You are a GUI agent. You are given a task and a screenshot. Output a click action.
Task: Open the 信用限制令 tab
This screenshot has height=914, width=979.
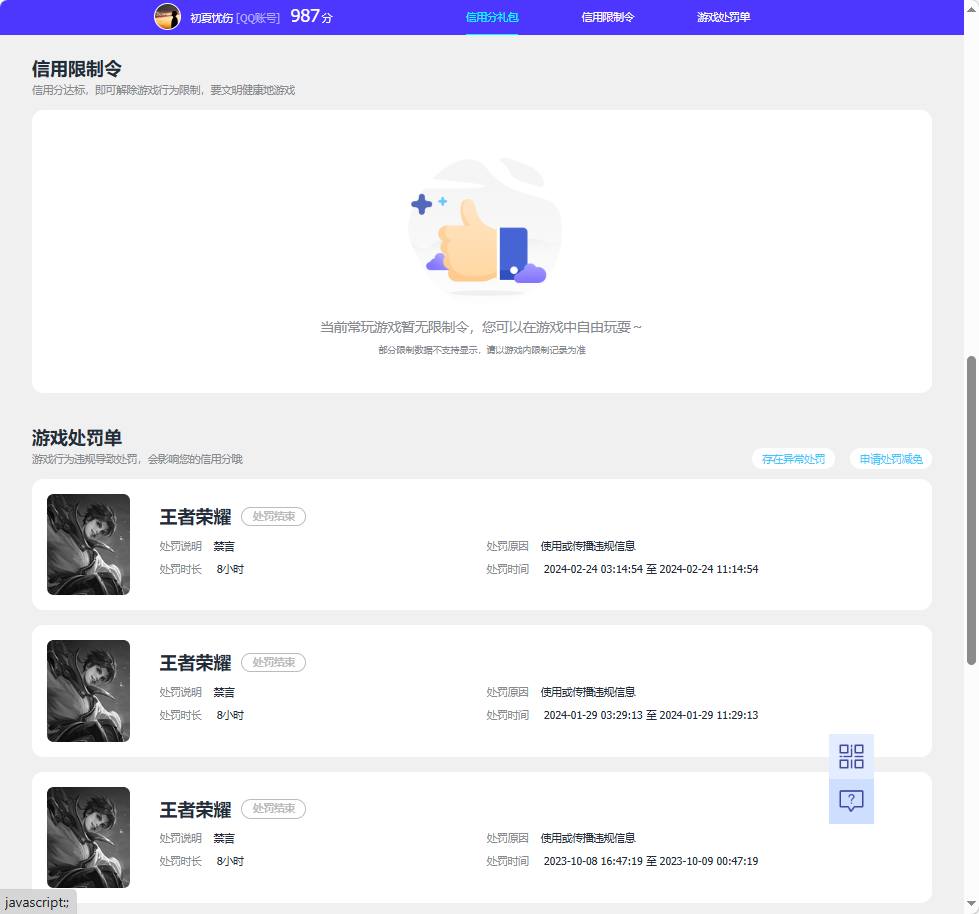point(607,16)
